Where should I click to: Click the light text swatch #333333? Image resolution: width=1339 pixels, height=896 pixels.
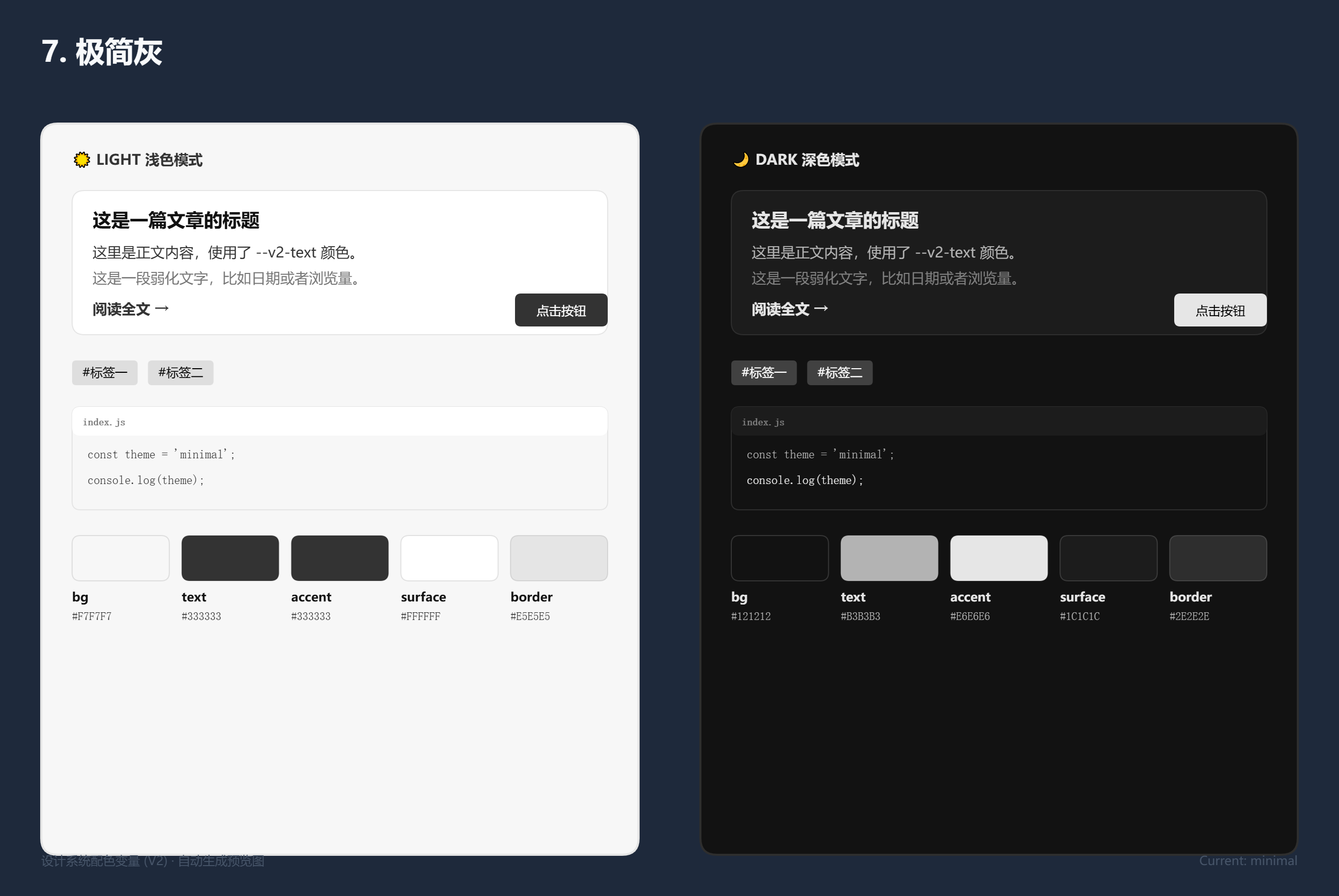230,558
